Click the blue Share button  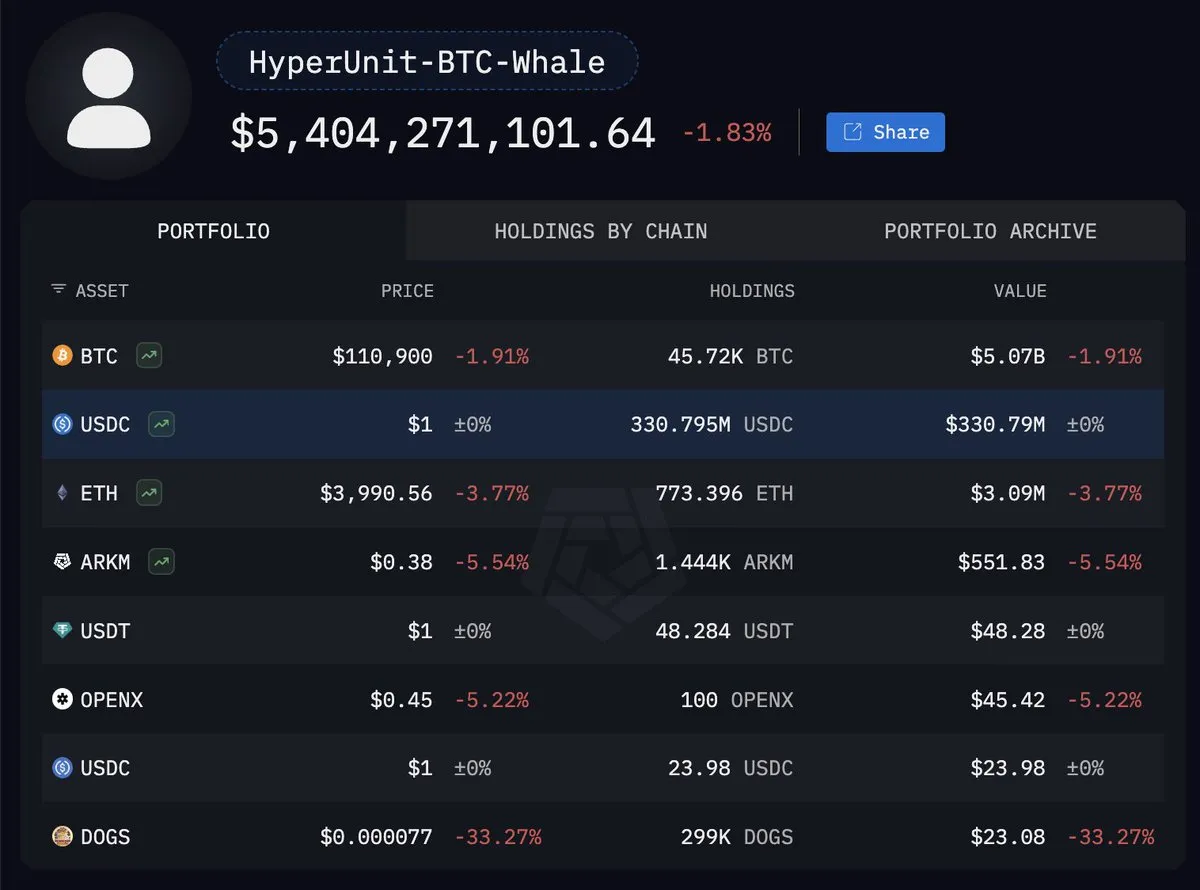click(885, 132)
